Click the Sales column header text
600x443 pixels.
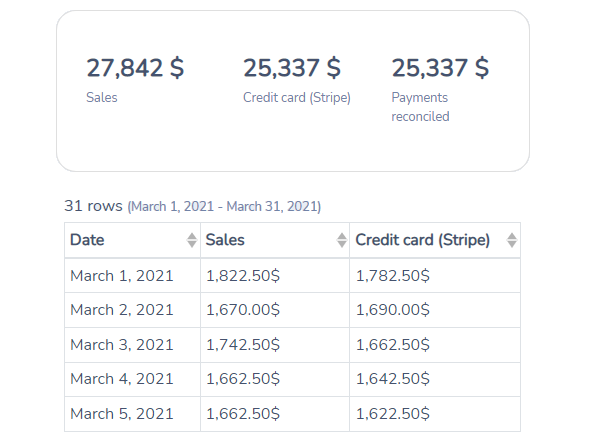coord(225,240)
